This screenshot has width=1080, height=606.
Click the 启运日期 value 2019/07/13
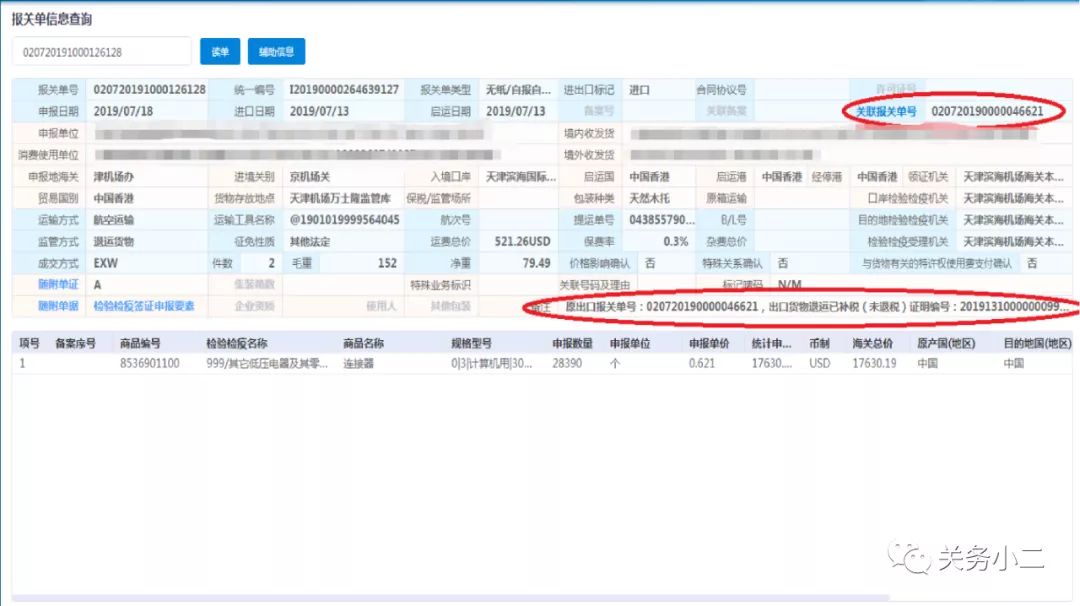515,111
